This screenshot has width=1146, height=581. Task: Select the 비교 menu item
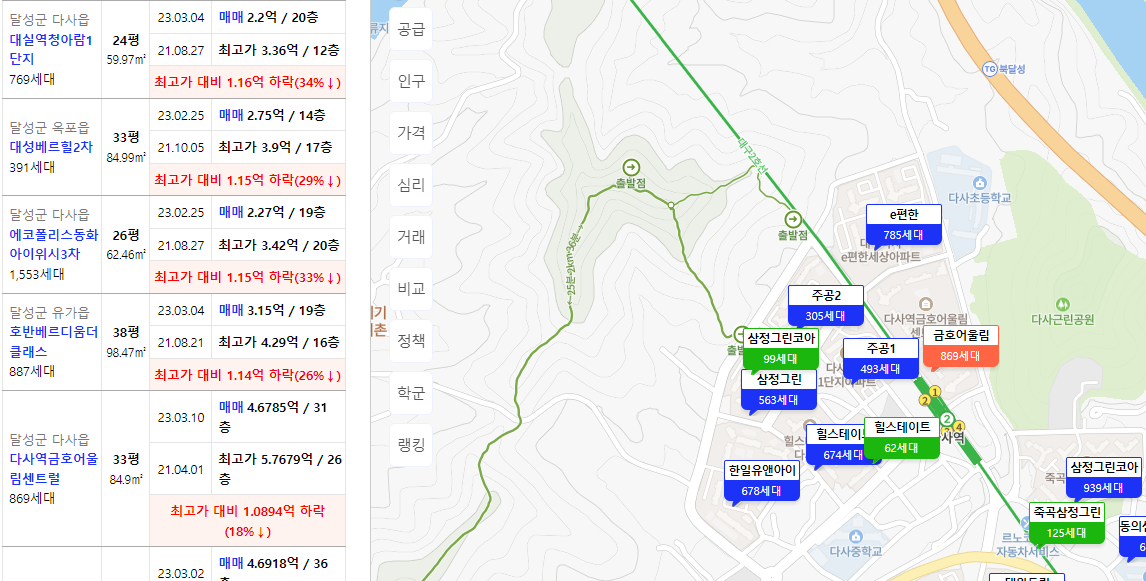(411, 289)
